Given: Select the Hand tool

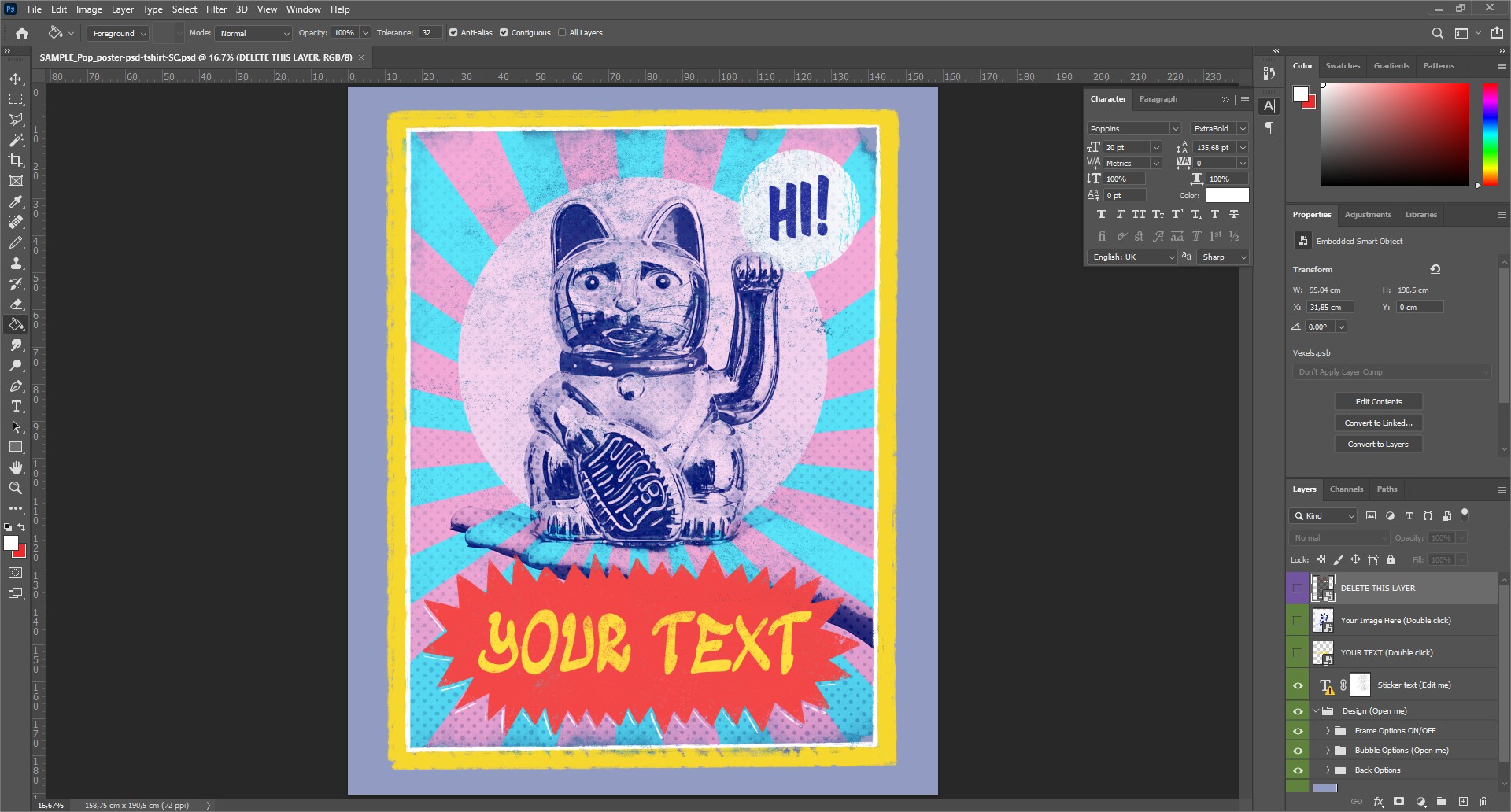Looking at the screenshot, I should click(16, 467).
